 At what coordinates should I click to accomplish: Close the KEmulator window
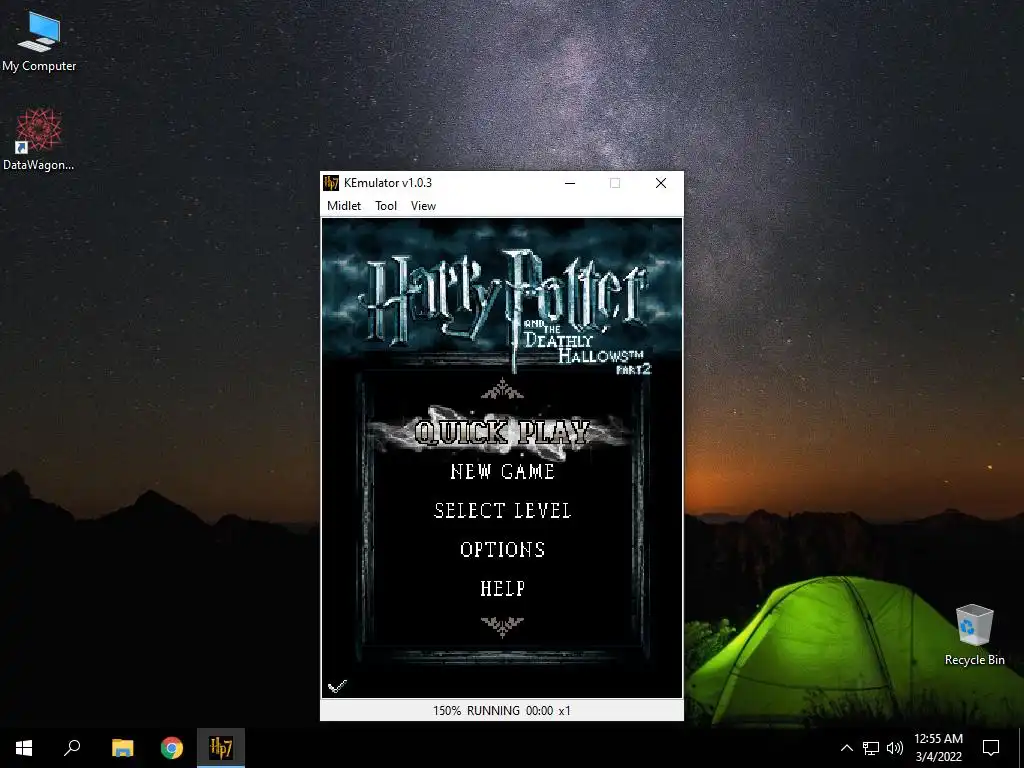(661, 183)
